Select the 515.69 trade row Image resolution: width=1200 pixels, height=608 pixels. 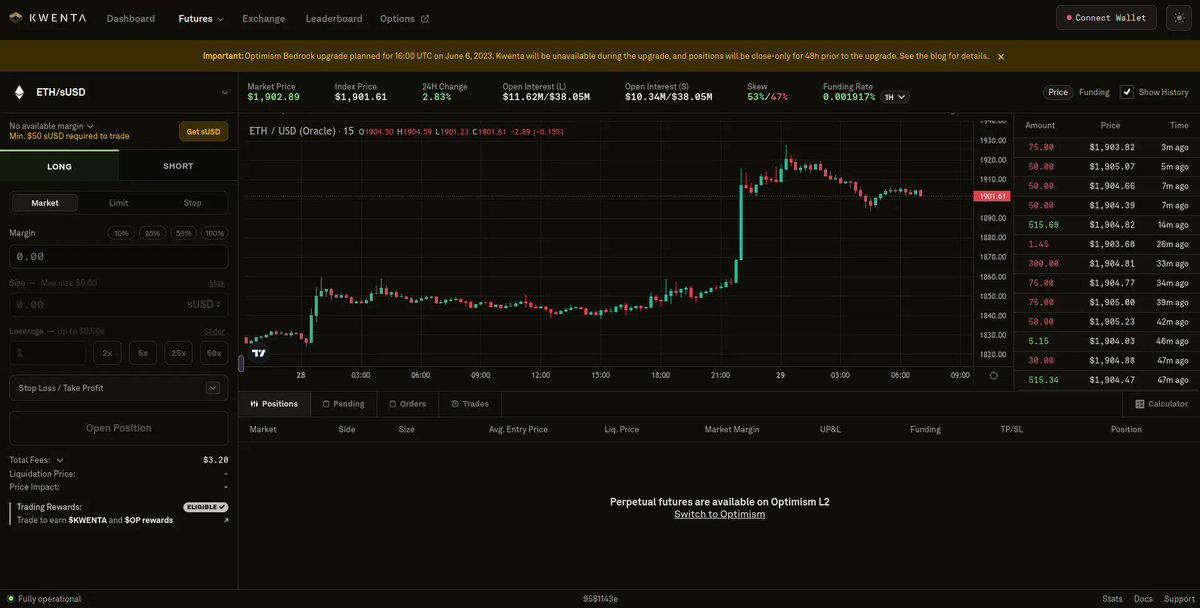pos(1107,225)
